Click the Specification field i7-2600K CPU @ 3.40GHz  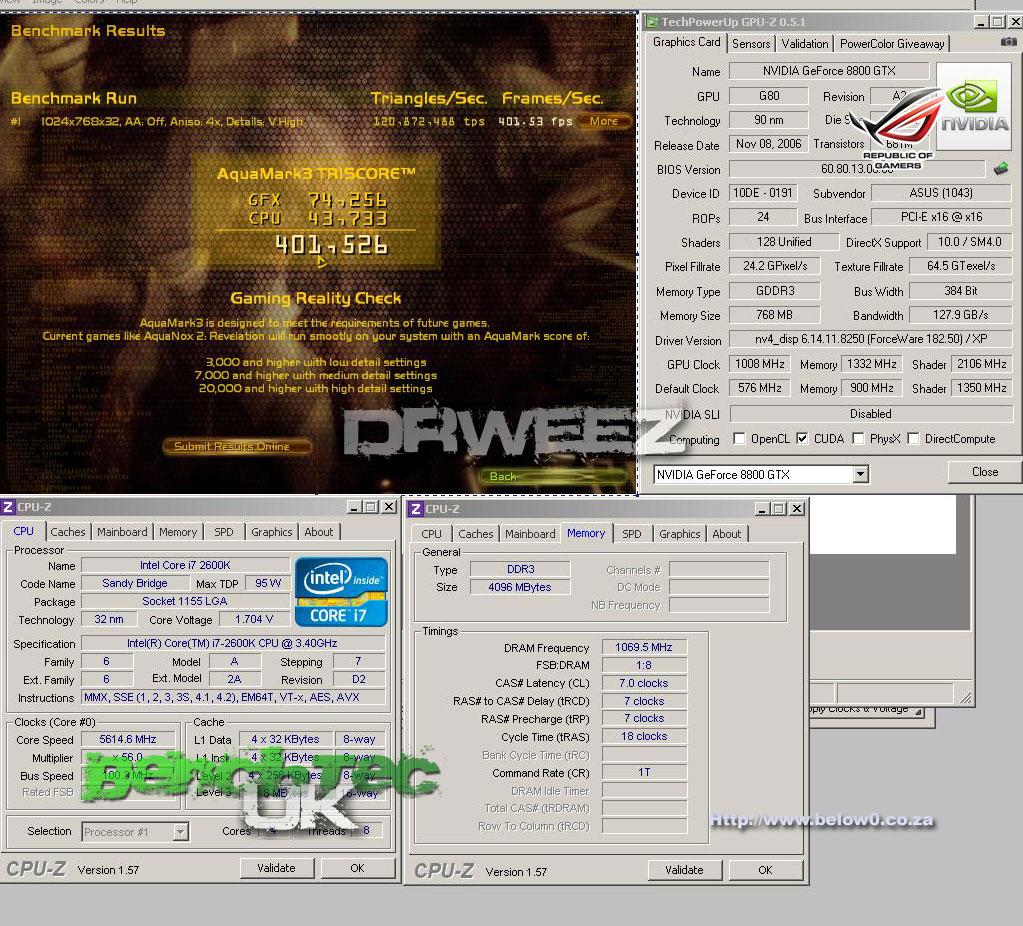tap(233, 643)
